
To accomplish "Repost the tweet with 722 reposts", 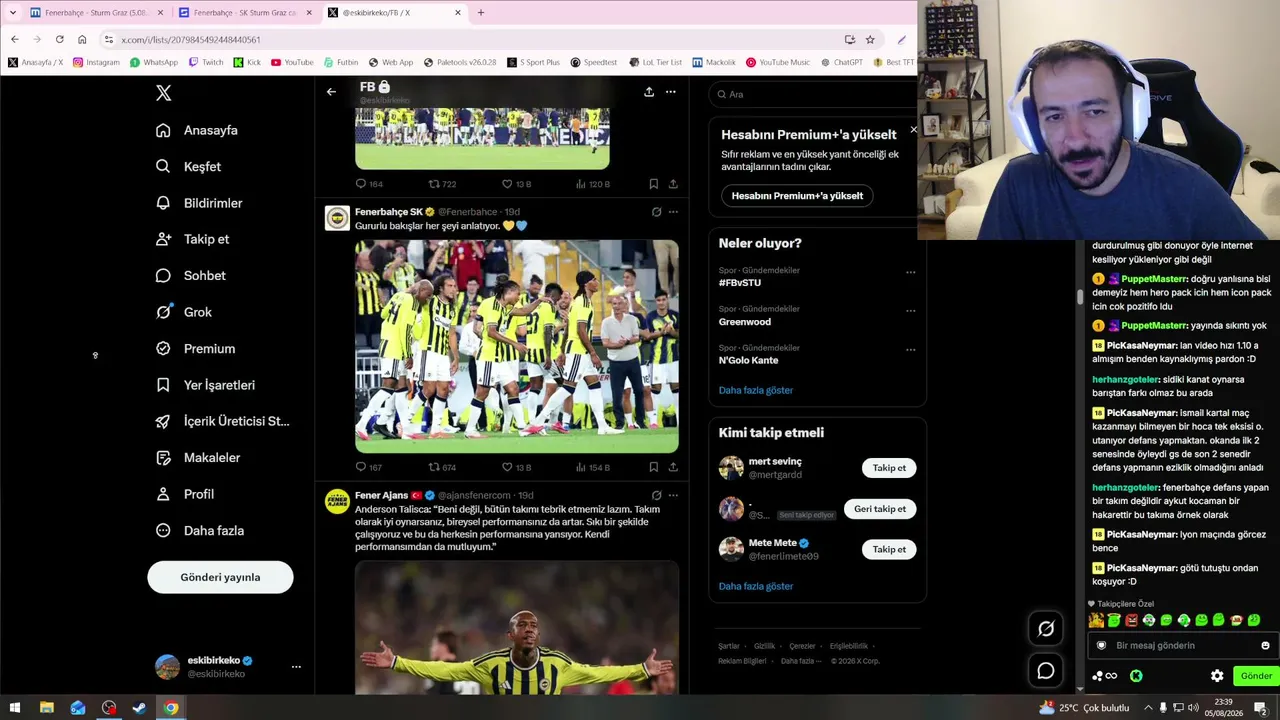I will pos(442,184).
